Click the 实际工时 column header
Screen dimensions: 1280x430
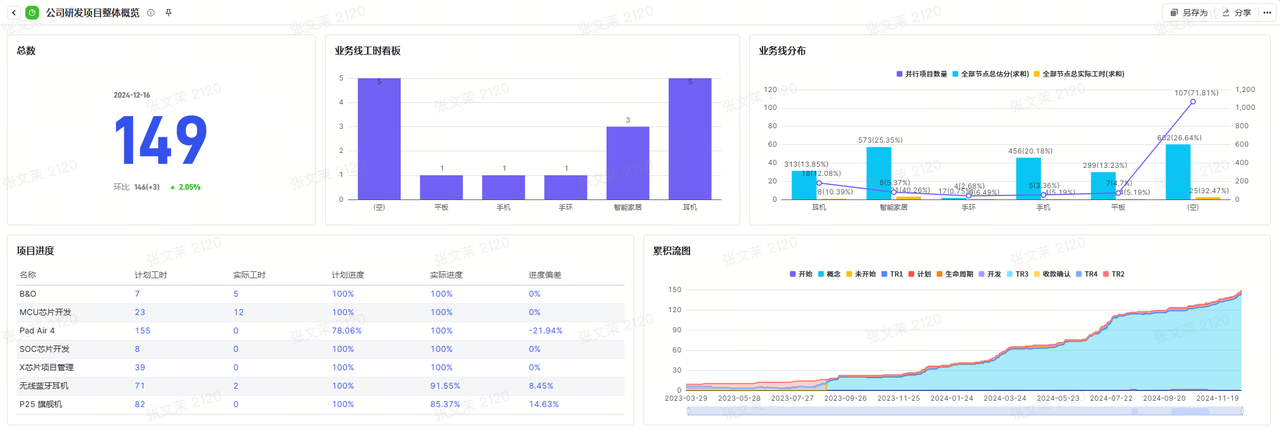pyautogui.click(x=249, y=274)
